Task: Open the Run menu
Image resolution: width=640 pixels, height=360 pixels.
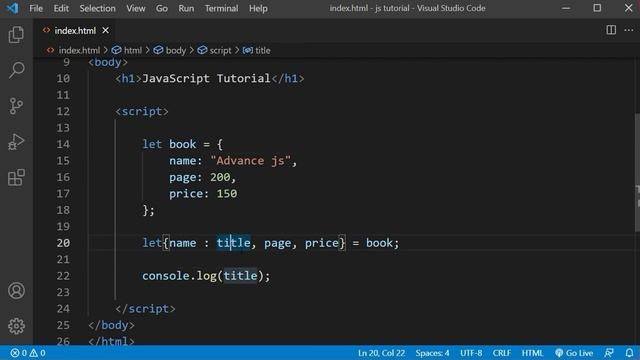Action: coord(186,8)
